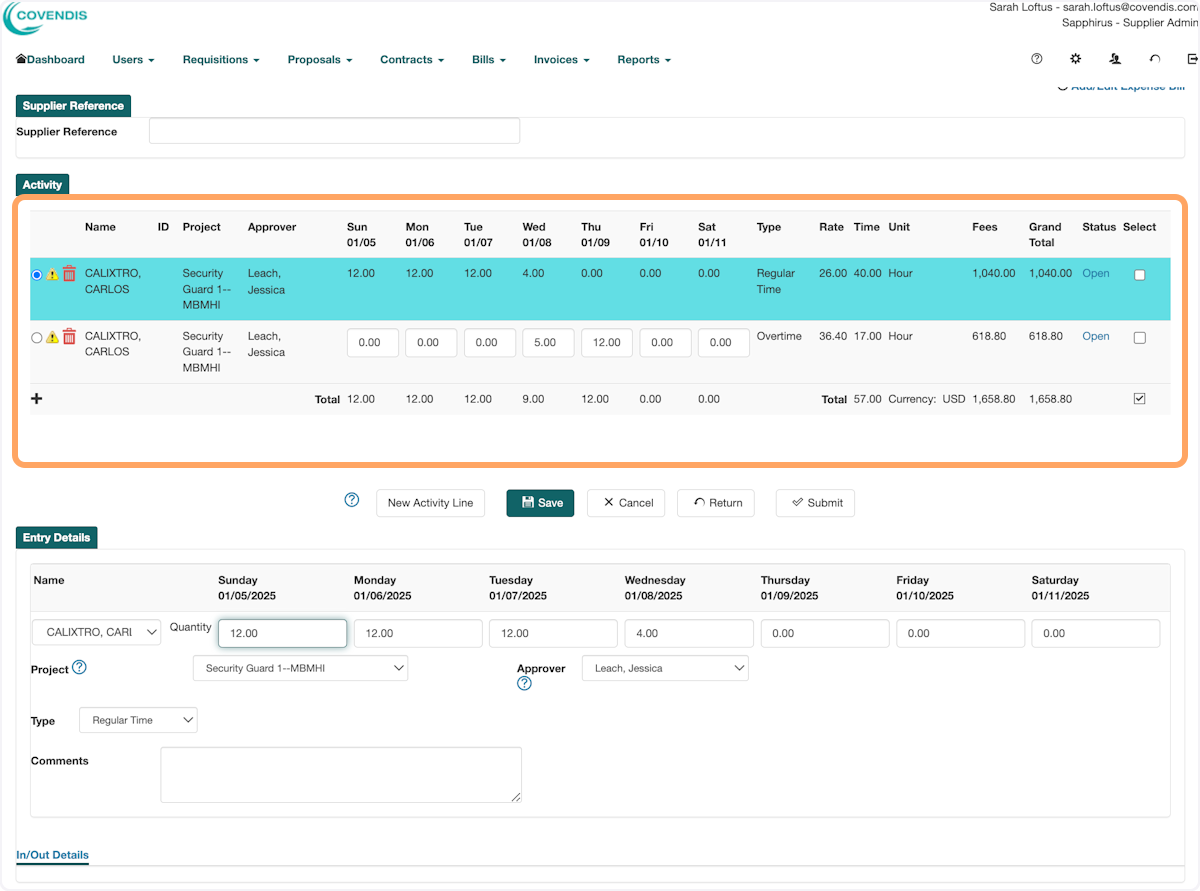Viewport: 1200px width, 891px height.
Task: Open the Type dropdown showing Regular Time
Action: tap(138, 719)
